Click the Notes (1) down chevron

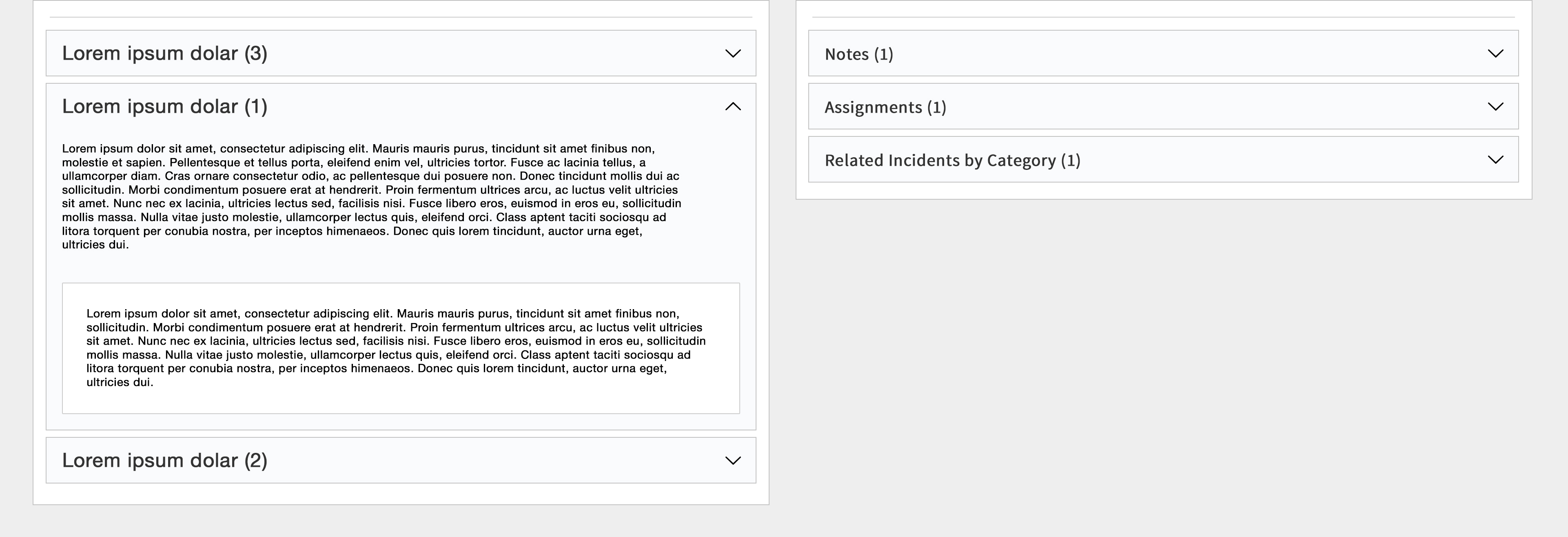coord(1495,53)
